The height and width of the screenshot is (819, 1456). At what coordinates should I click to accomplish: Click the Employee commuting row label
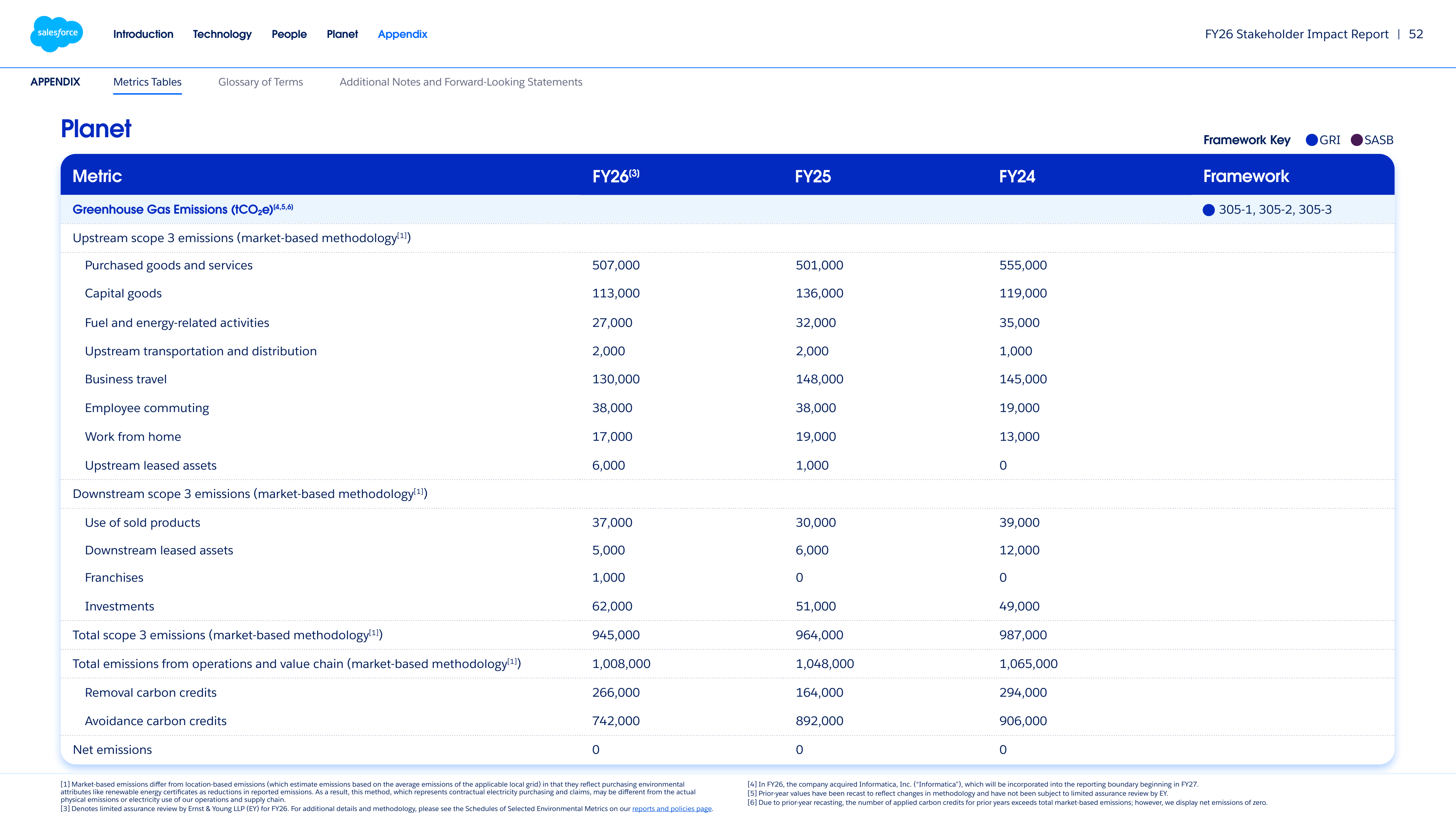pos(147,408)
